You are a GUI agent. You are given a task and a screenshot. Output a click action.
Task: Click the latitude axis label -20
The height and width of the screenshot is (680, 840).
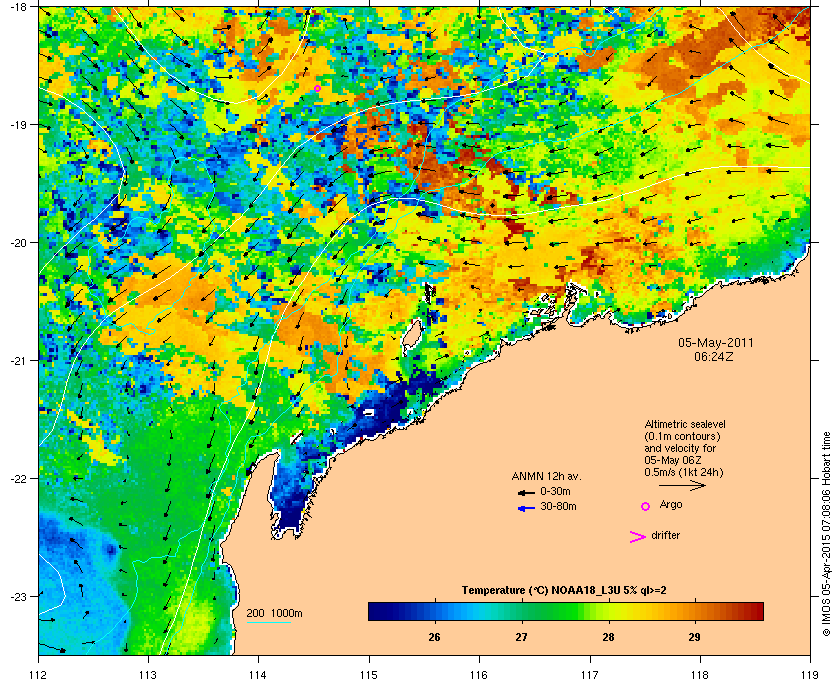tap(18, 242)
